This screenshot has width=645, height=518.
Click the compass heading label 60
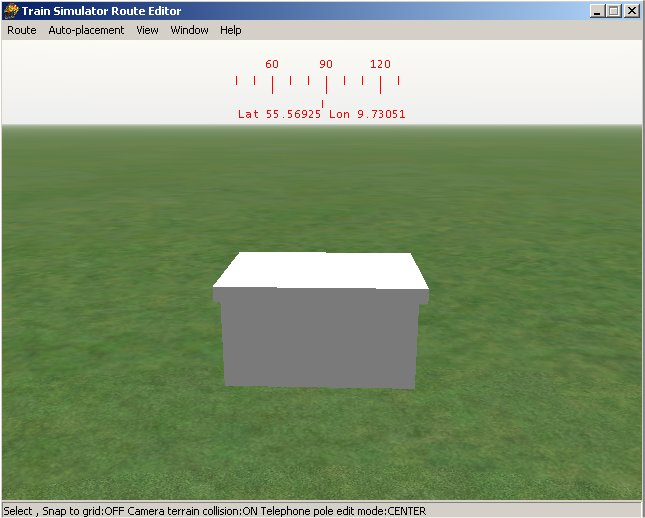[272, 64]
